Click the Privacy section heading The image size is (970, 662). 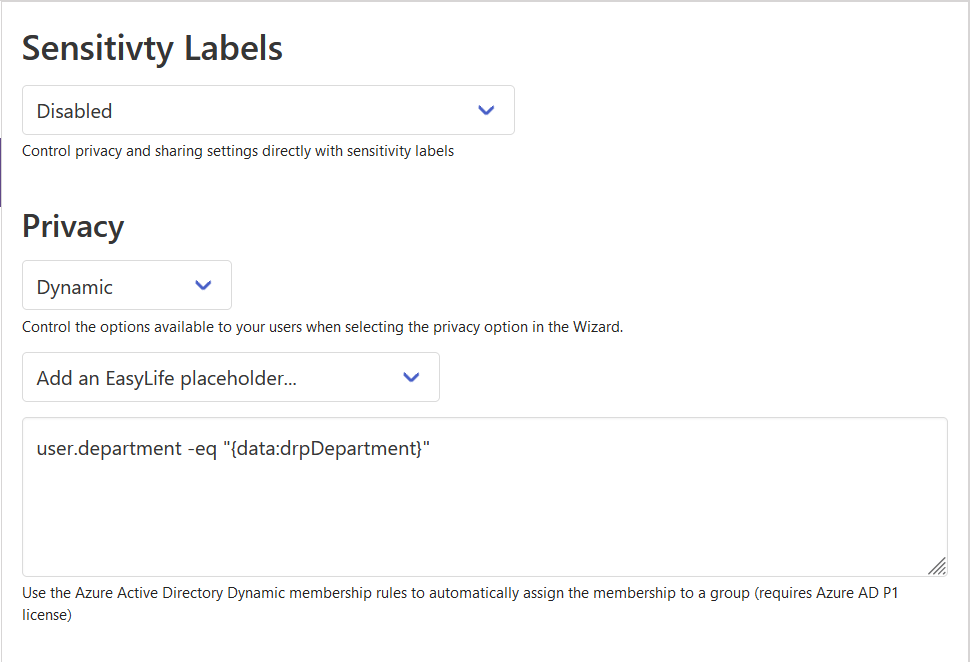pyautogui.click(x=72, y=226)
